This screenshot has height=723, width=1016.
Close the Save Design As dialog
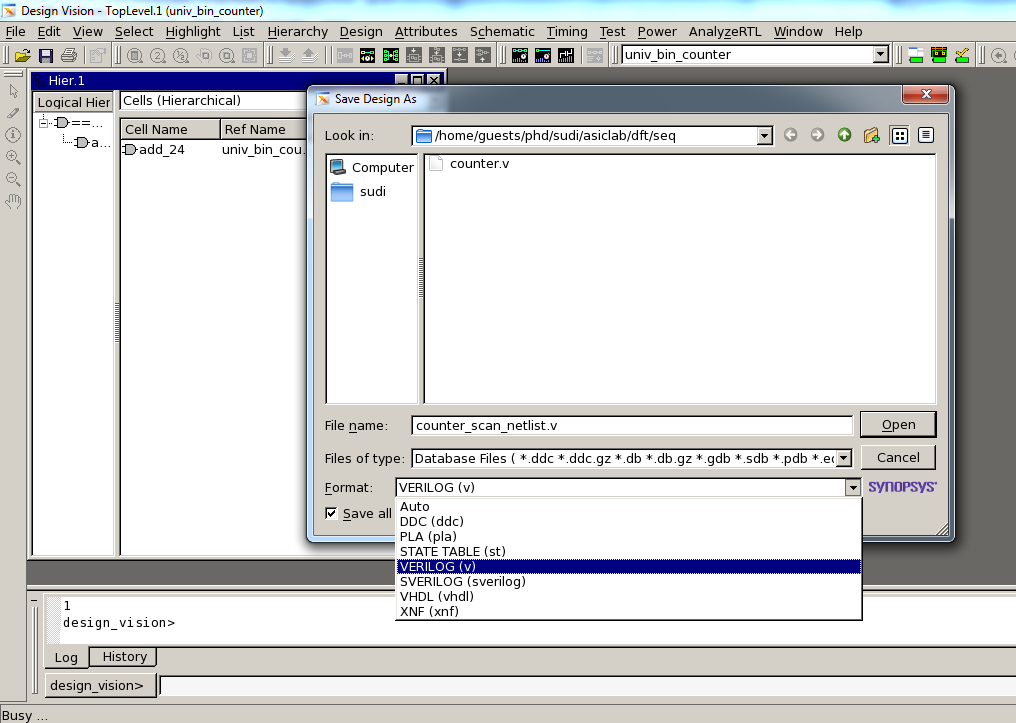(x=925, y=94)
